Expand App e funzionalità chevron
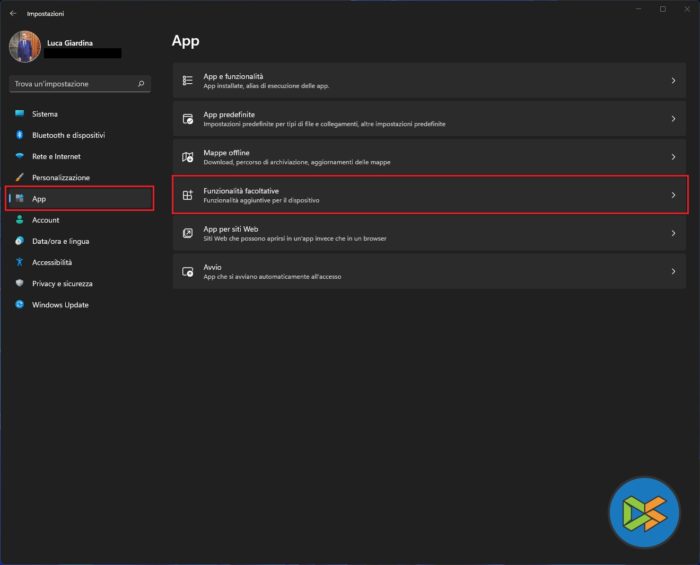 pos(673,80)
